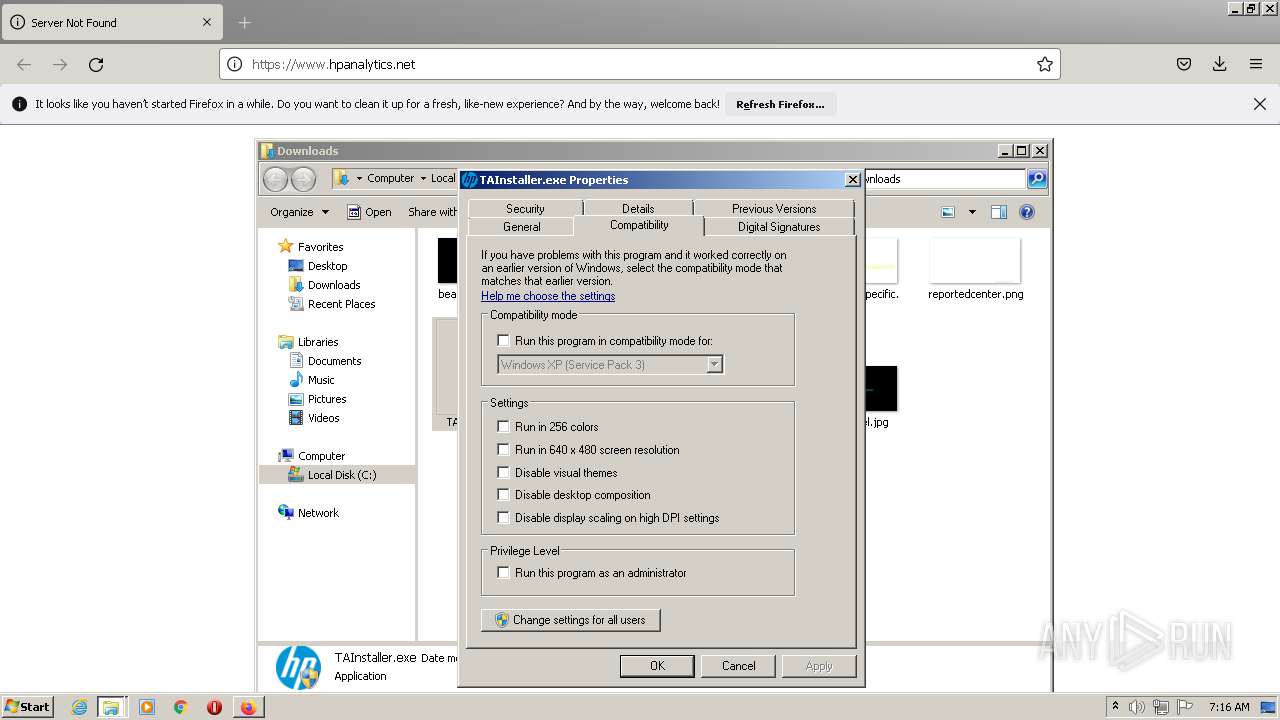Launch Chrome from the taskbar
1280x720 pixels.
[x=180, y=707]
